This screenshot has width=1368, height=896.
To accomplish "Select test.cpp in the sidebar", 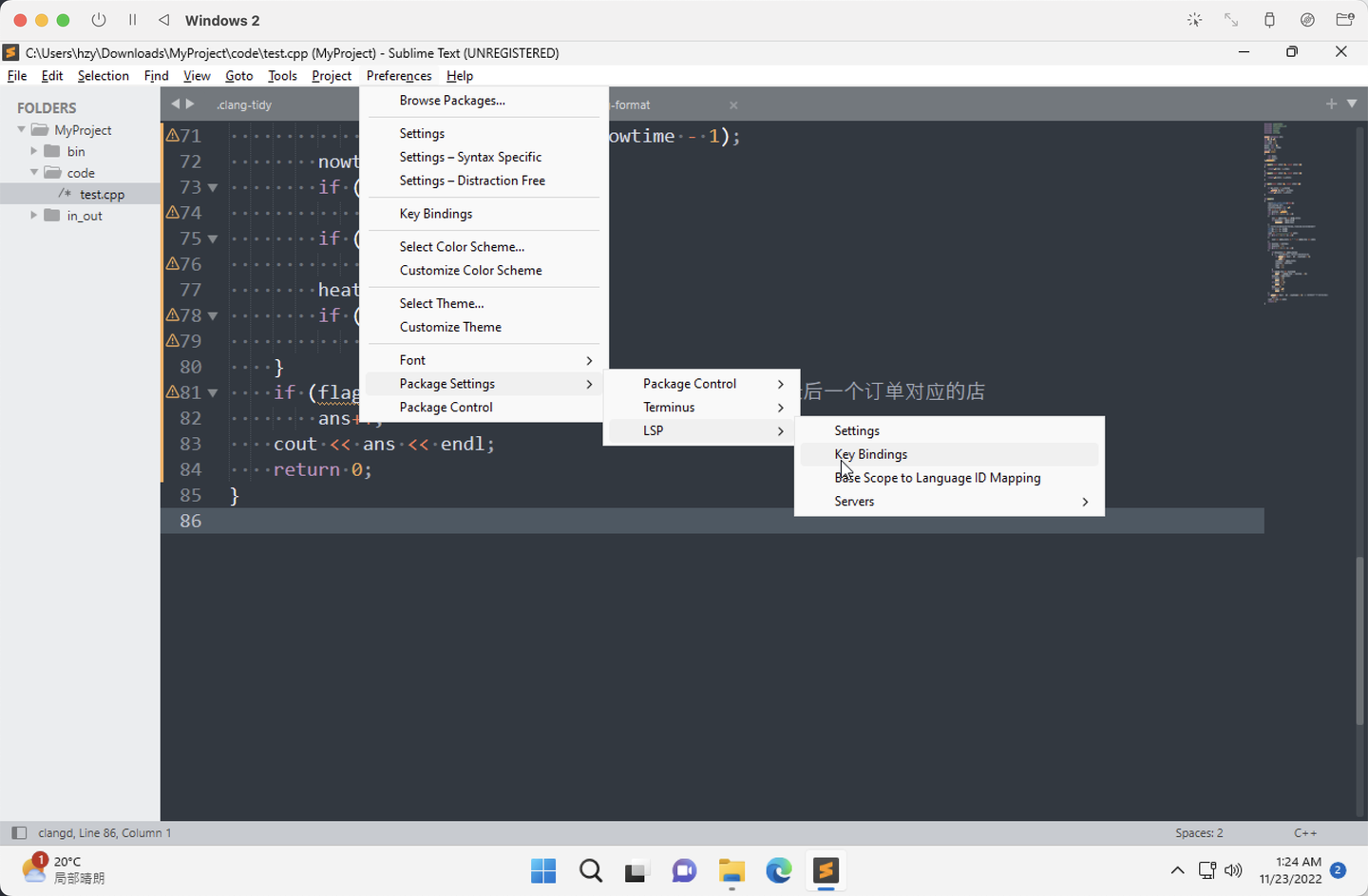I will tap(102, 194).
